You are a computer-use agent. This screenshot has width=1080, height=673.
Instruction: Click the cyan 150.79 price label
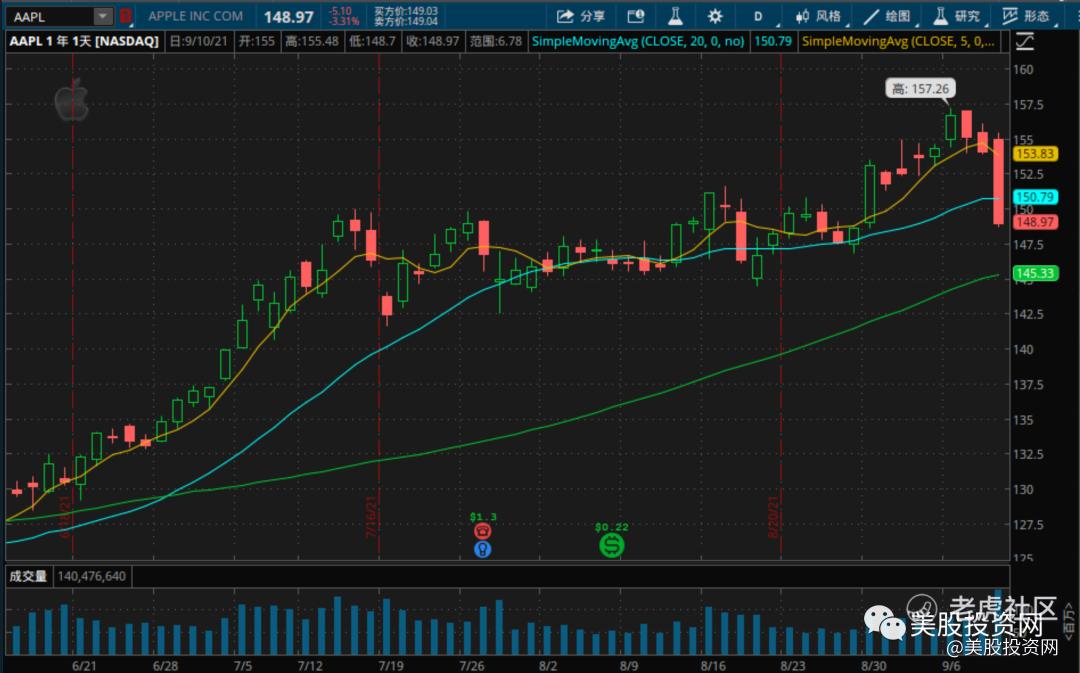pos(1035,197)
